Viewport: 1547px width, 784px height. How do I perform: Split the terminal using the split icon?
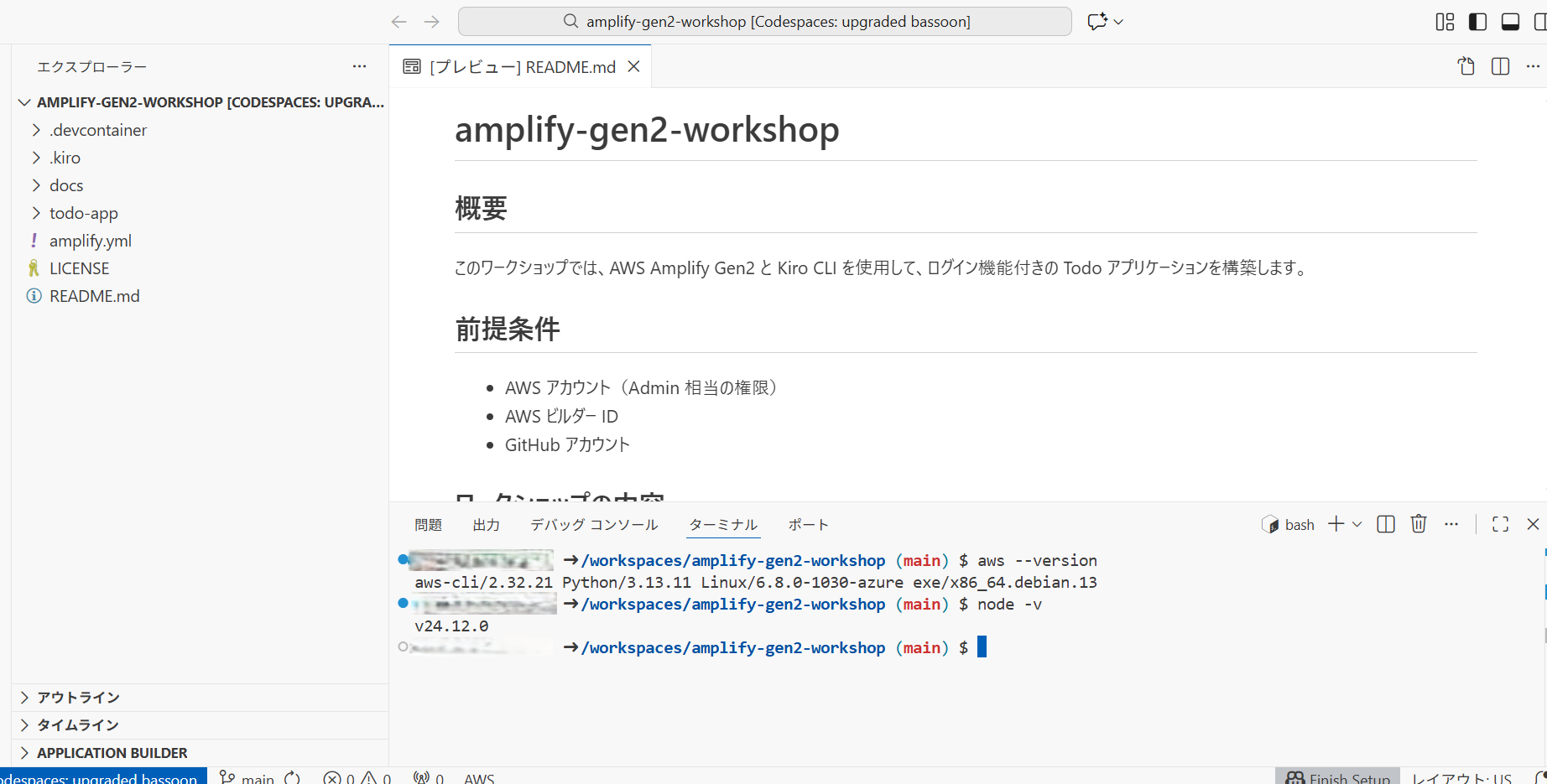1386,524
